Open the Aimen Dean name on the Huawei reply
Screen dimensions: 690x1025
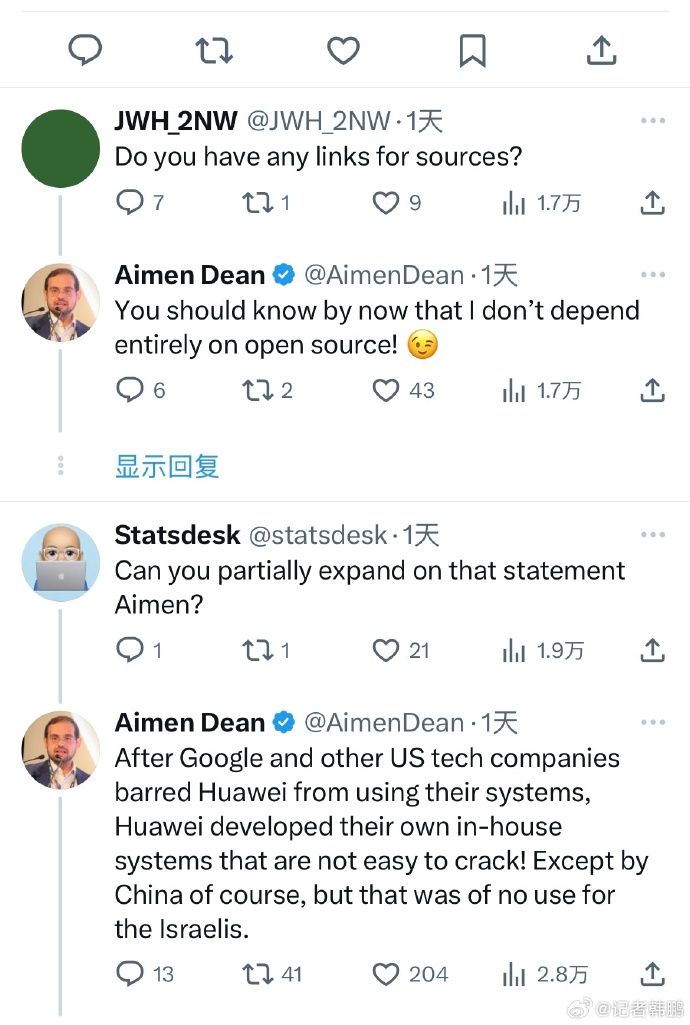(190, 722)
